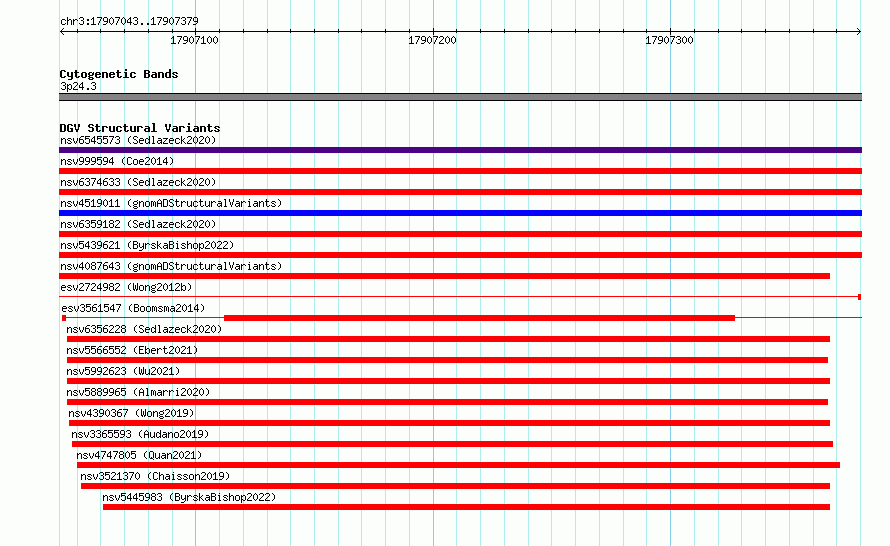This screenshot has height=546, width=890.
Task: Select the red nsv5566552 variant bar
Action: [447, 360]
